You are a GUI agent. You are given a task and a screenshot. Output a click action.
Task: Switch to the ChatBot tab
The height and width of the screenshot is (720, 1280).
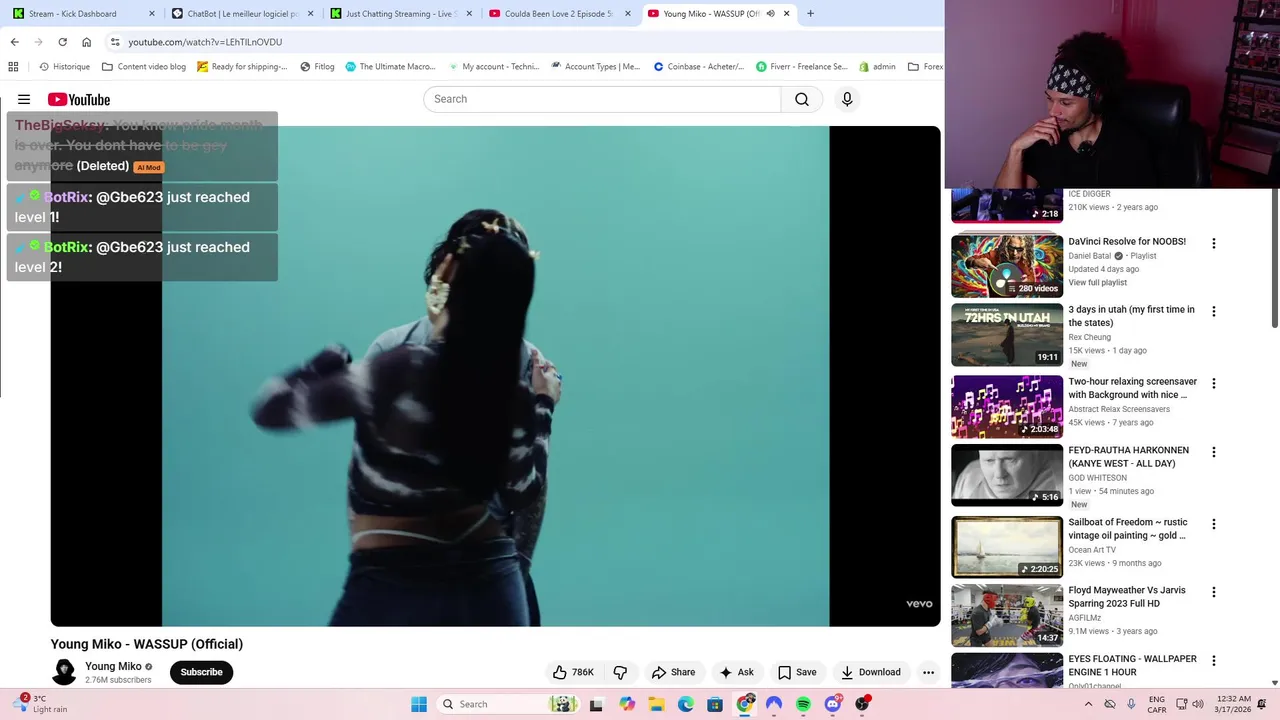pyautogui.click(x=243, y=14)
